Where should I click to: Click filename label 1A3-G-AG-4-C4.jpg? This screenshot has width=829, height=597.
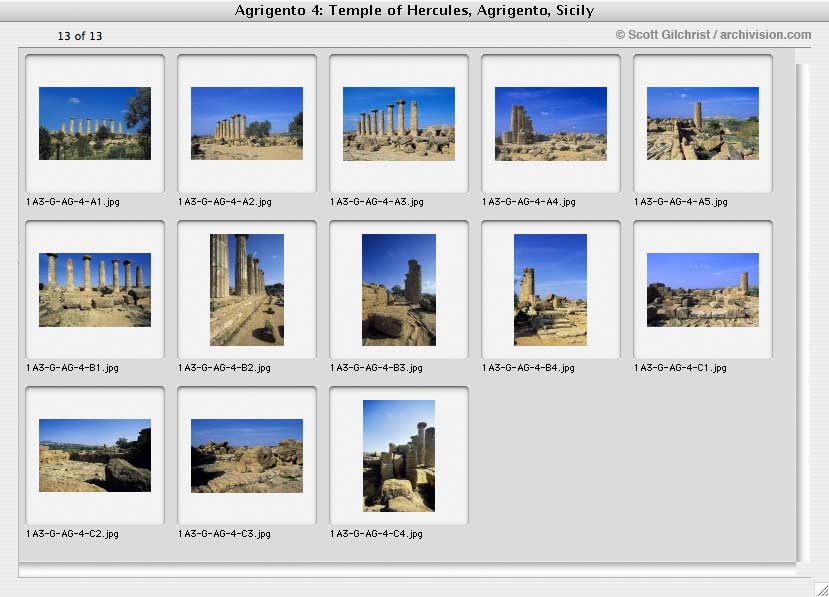click(x=376, y=534)
